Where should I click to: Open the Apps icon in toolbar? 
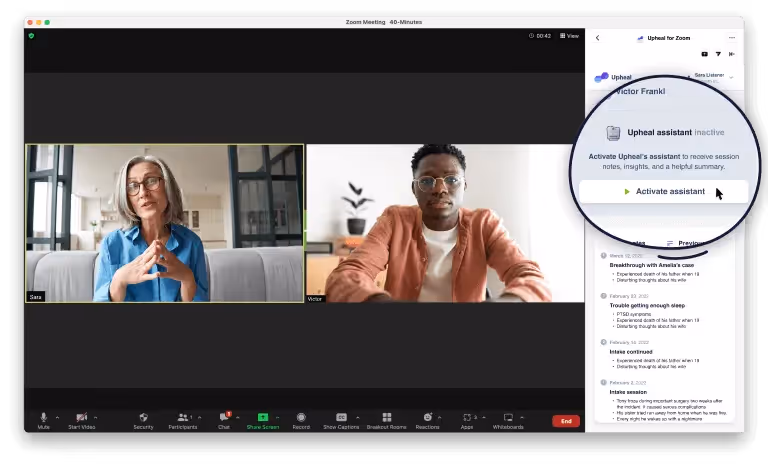coord(467,417)
